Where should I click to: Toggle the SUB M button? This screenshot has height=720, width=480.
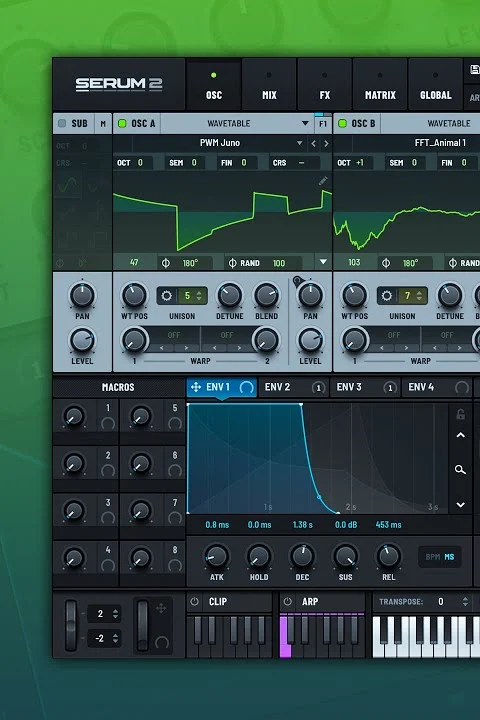click(103, 124)
